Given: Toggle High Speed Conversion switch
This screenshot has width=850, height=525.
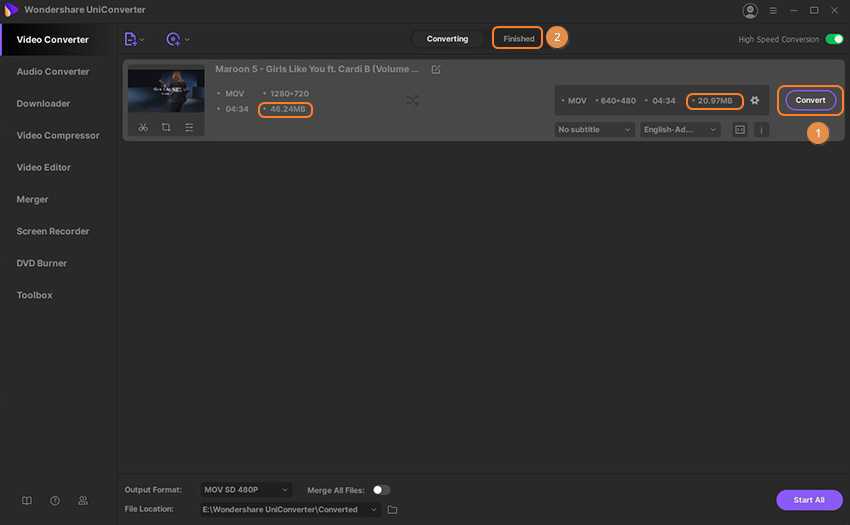Looking at the screenshot, I should click(x=834, y=39).
